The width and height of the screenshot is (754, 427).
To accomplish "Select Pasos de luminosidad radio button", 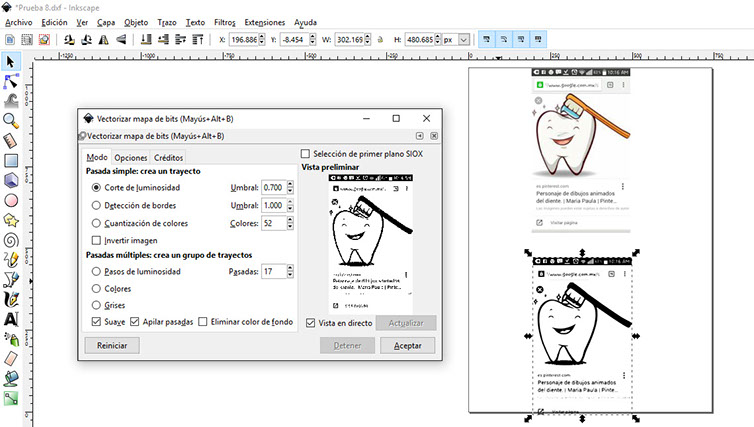I will click(x=96, y=272).
